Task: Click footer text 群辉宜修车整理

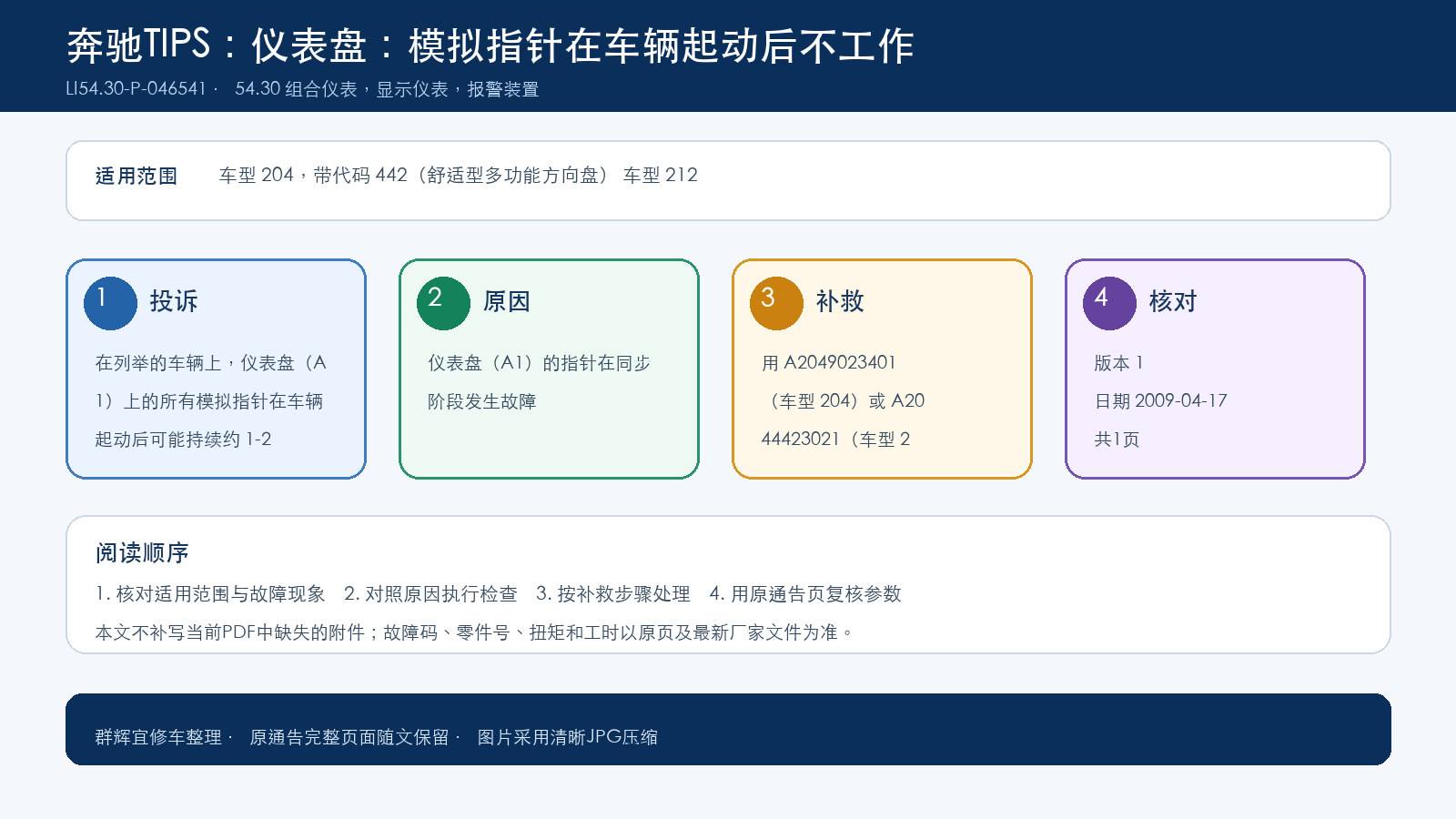Action: [158, 737]
